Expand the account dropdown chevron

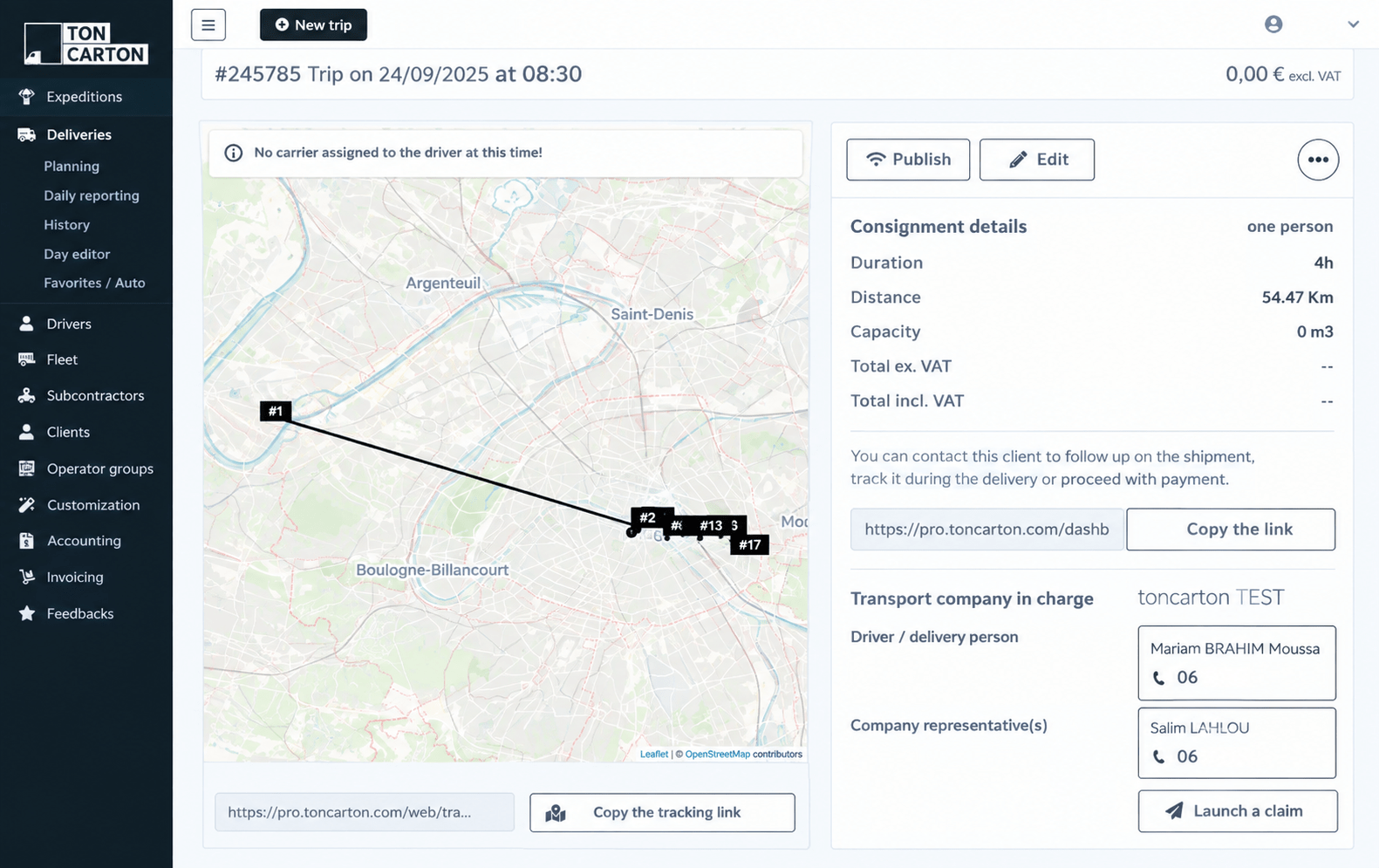tap(1353, 24)
